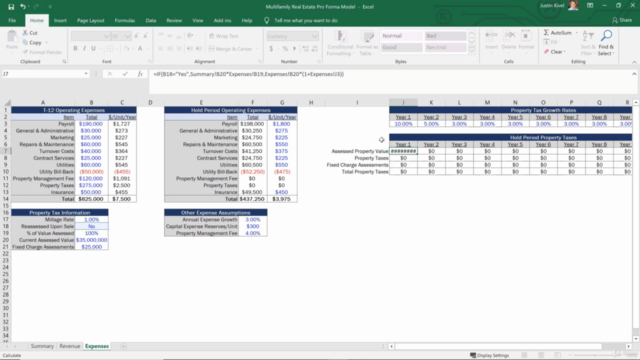The image size is (640, 360).
Task: Click Display Settings in status bar
Action: 489,355
